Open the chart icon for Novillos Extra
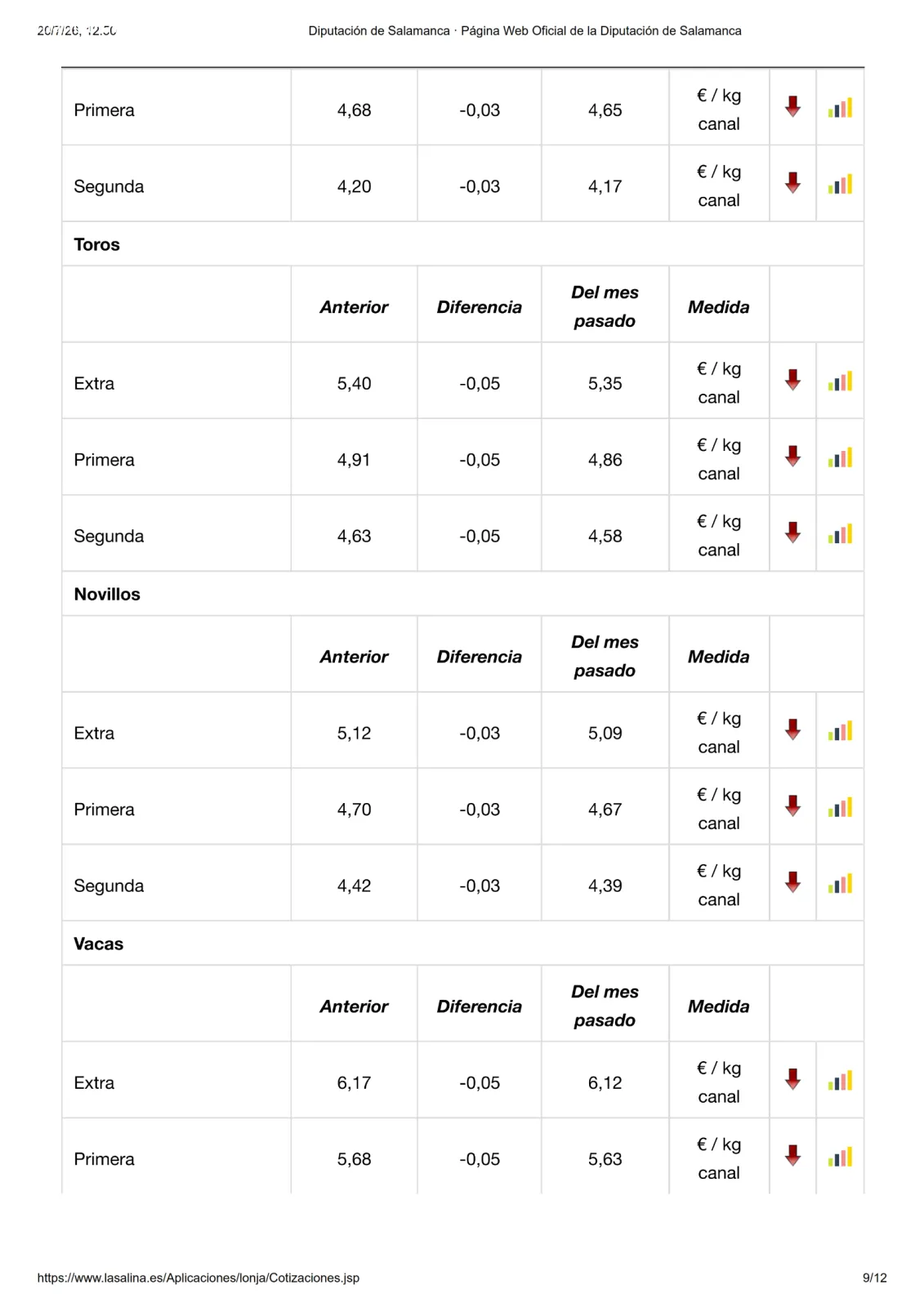 click(840, 730)
